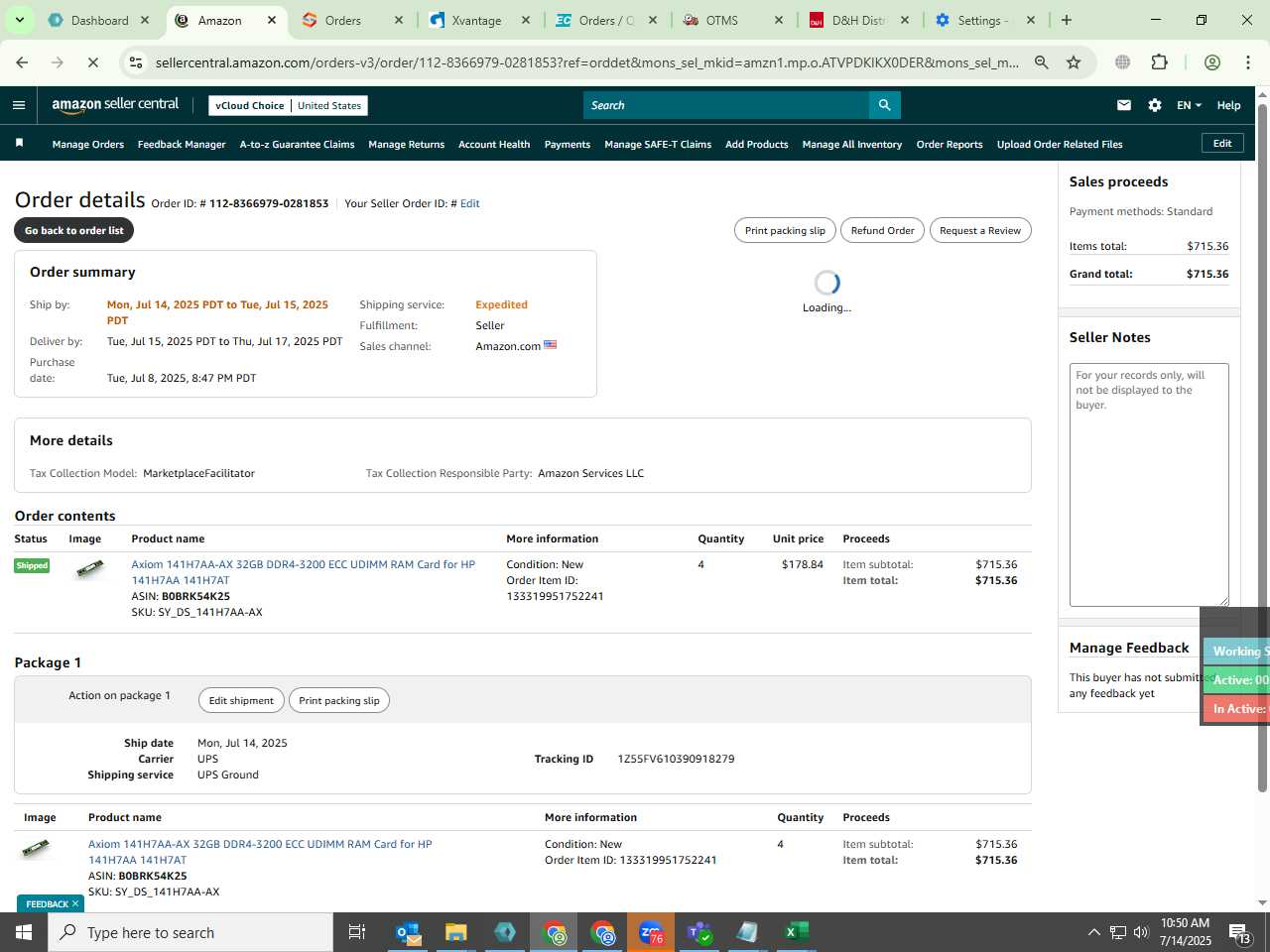Open Task View on taskbar
Viewport: 1270px width, 952px height.
click(357, 932)
